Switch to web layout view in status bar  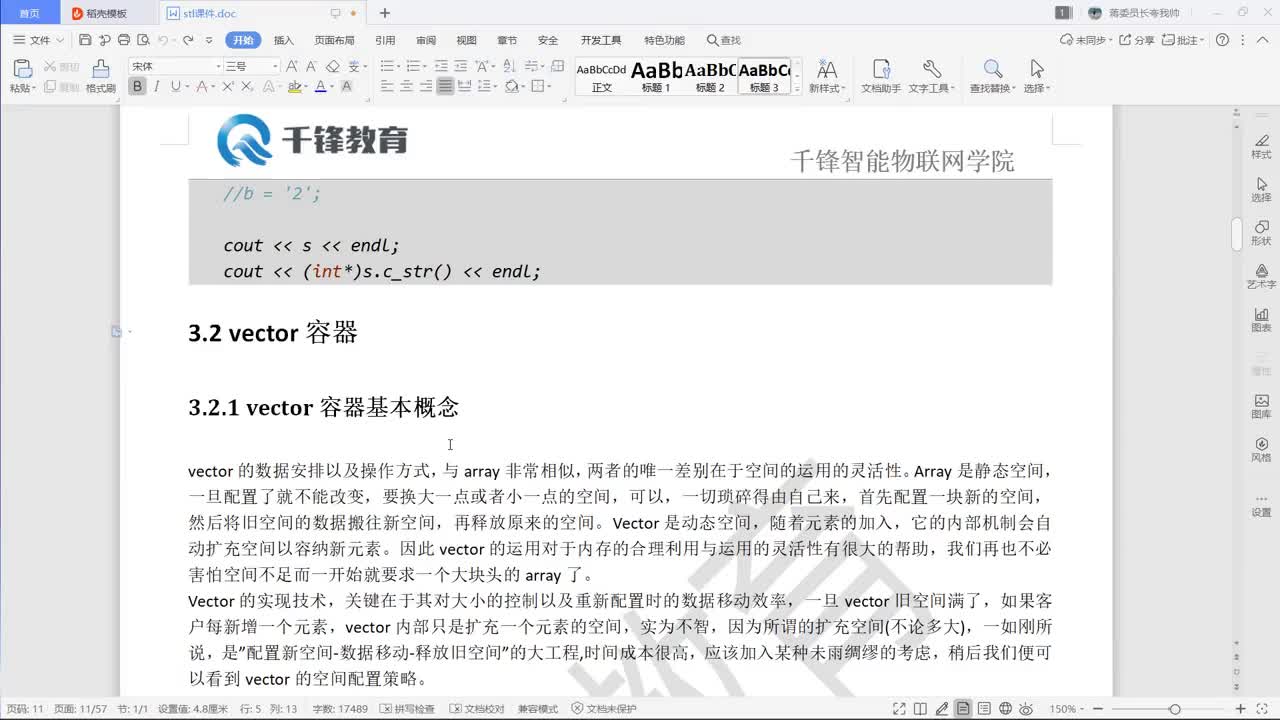pos(1006,709)
